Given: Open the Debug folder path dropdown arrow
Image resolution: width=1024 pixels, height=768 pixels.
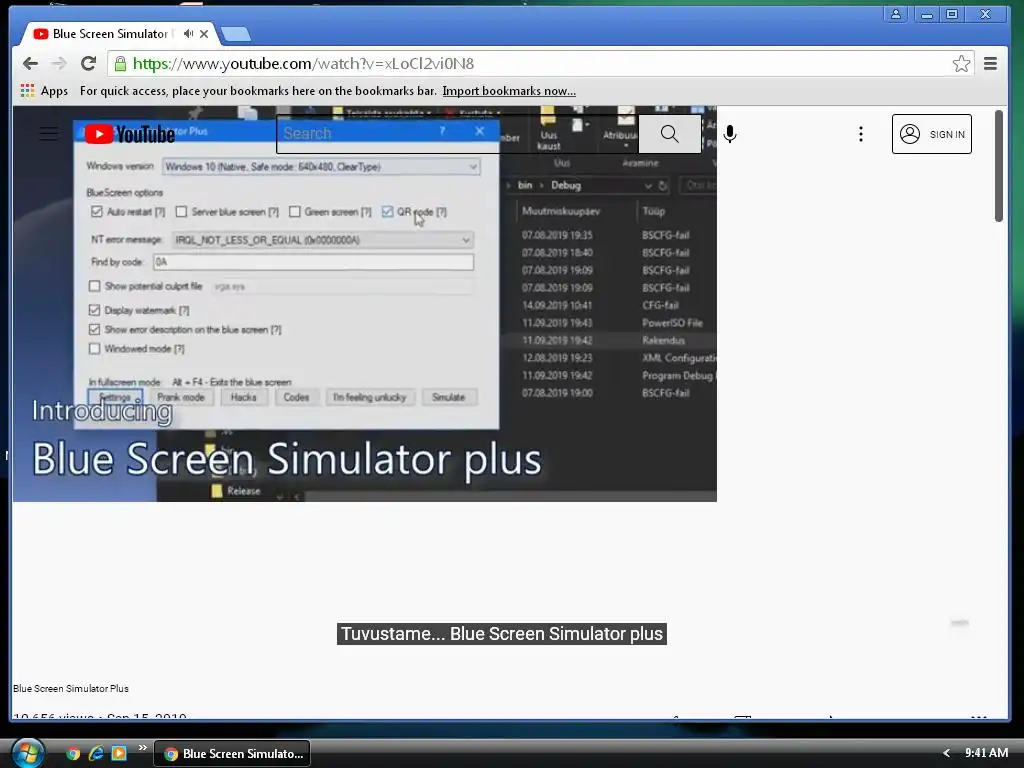Looking at the screenshot, I should click(648, 185).
